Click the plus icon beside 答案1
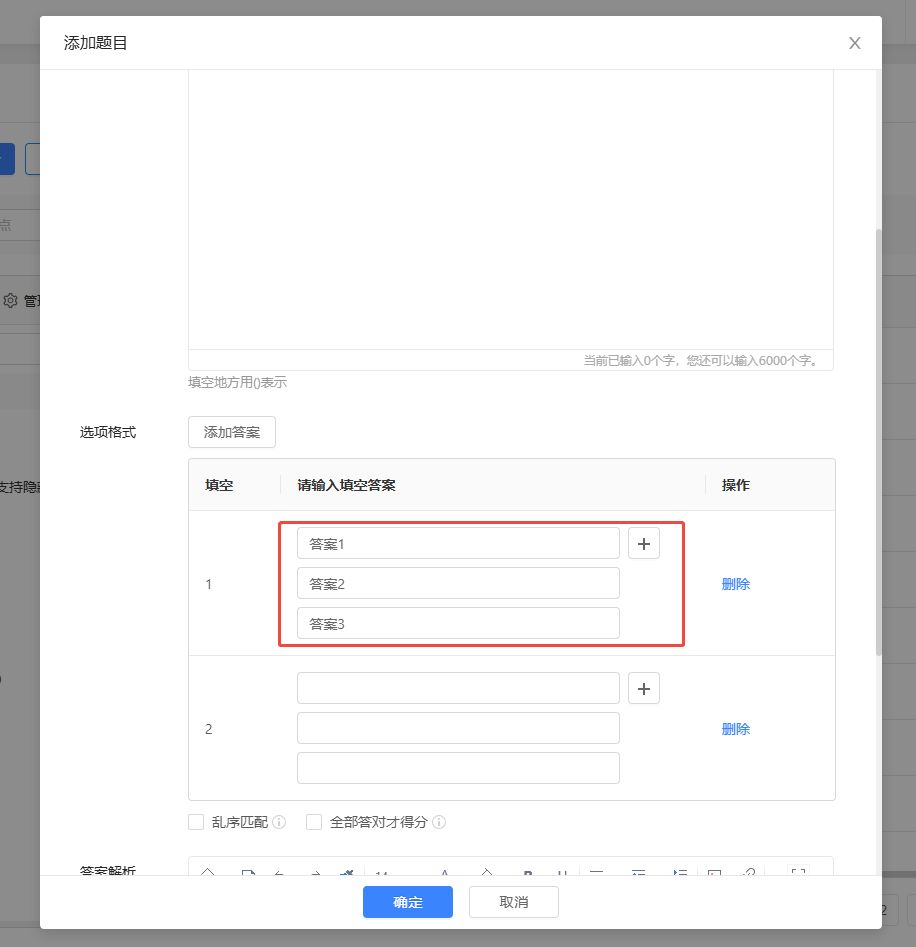 tap(643, 544)
